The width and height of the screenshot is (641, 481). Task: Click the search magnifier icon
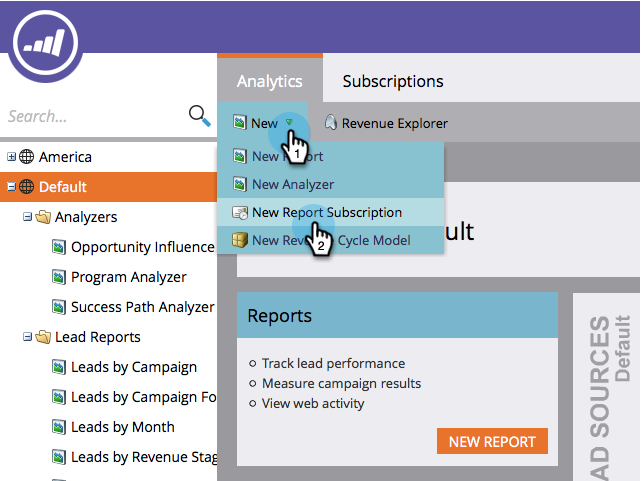(199, 116)
